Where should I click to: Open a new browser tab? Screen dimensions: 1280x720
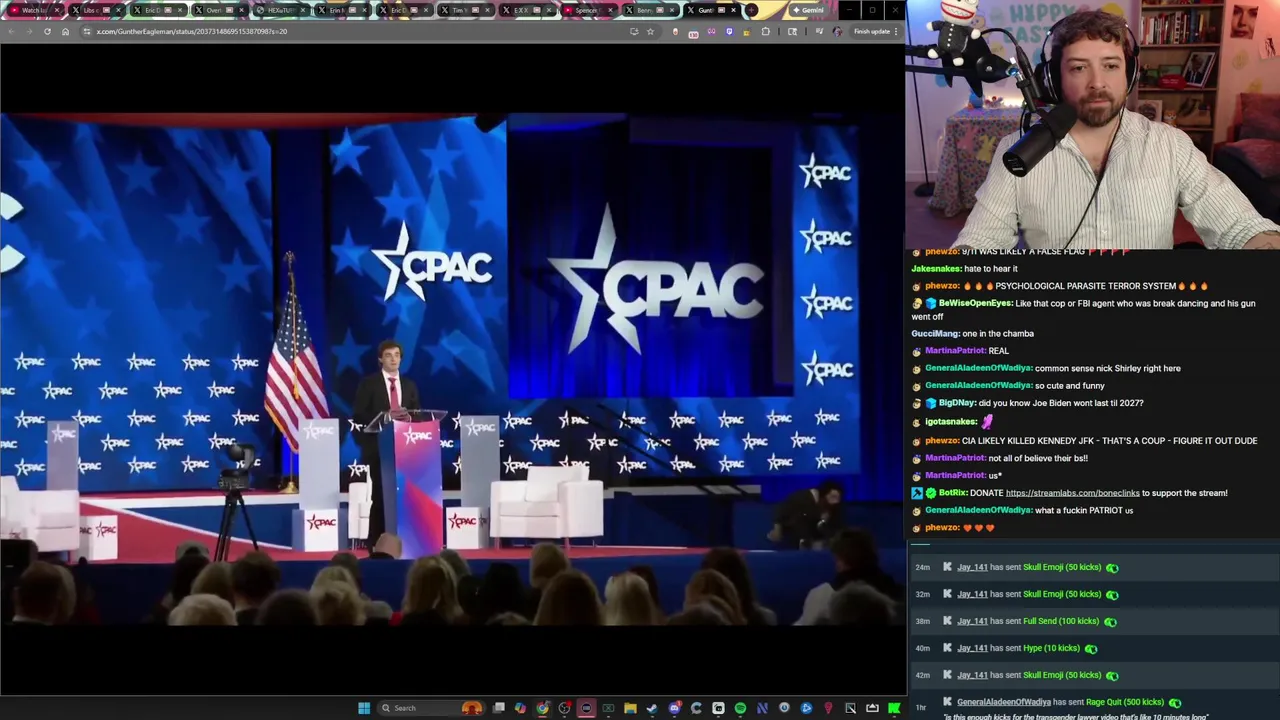[751, 10]
